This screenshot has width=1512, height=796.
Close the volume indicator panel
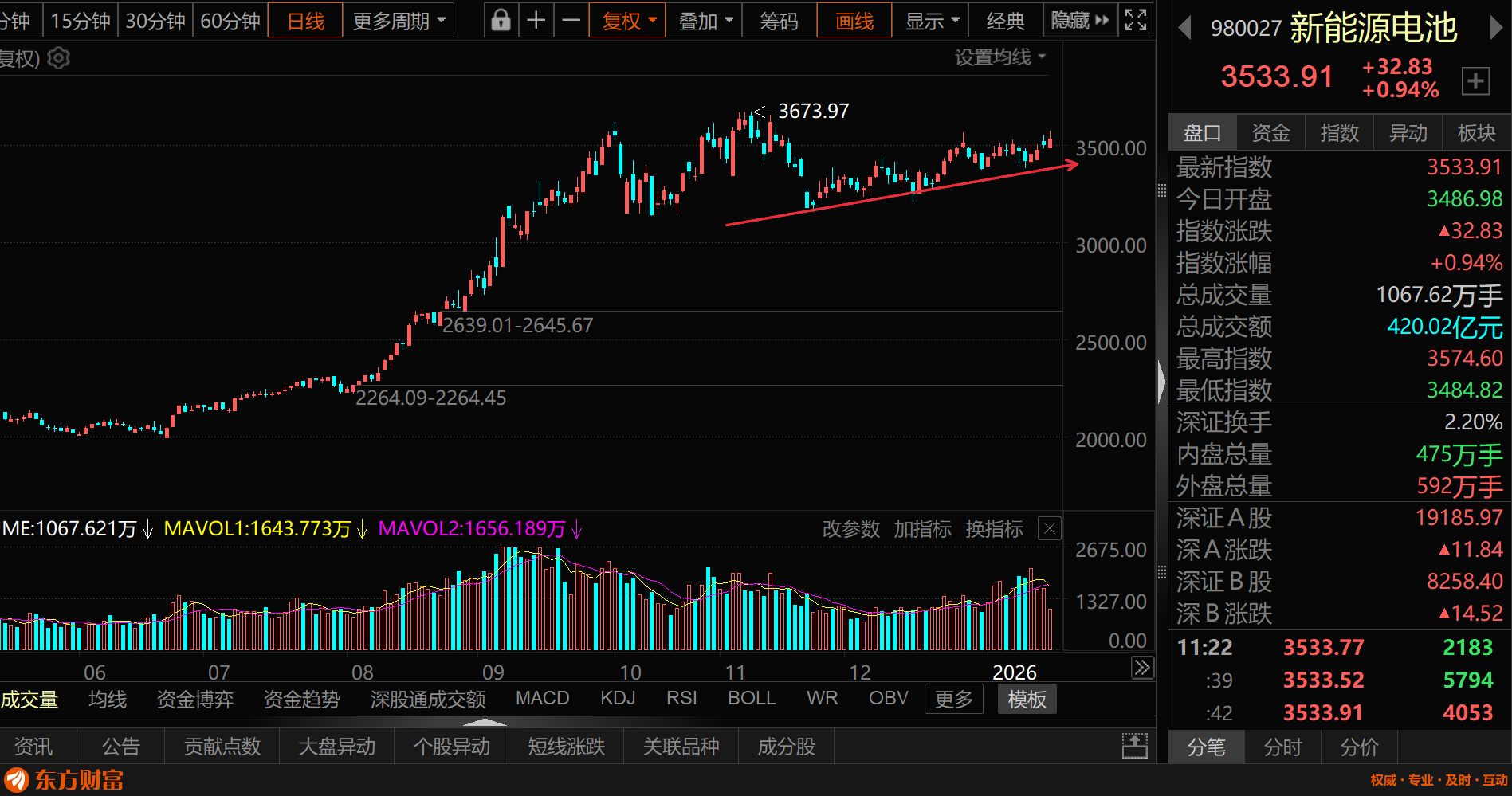point(1050,528)
